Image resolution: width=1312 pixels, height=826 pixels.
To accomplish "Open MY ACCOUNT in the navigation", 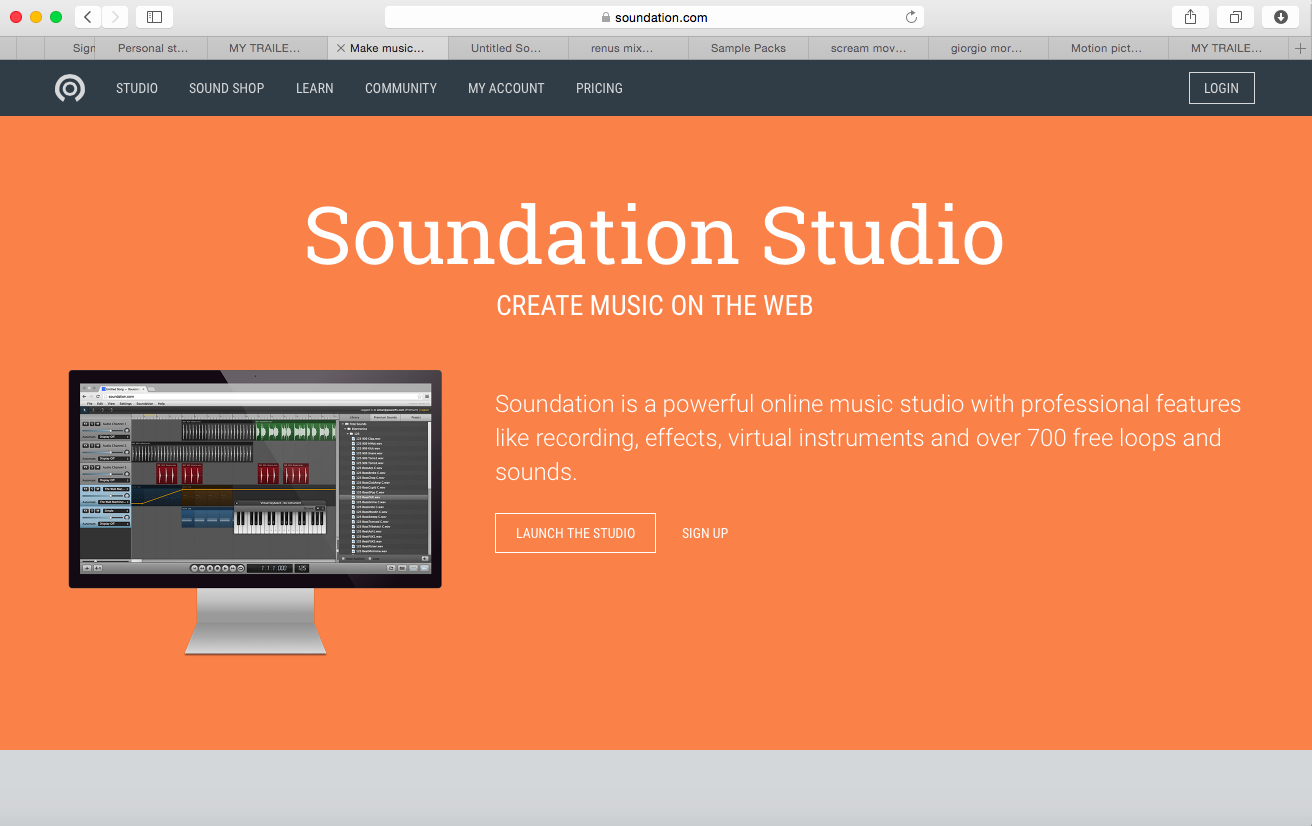I will 506,88.
